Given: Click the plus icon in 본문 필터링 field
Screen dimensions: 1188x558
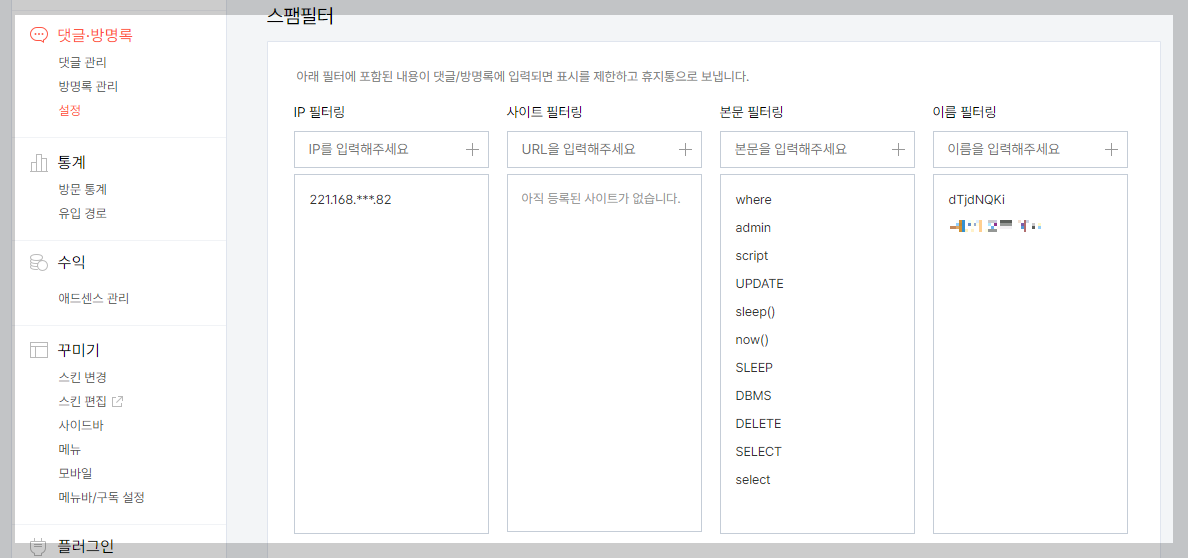Looking at the screenshot, I should 899,149.
